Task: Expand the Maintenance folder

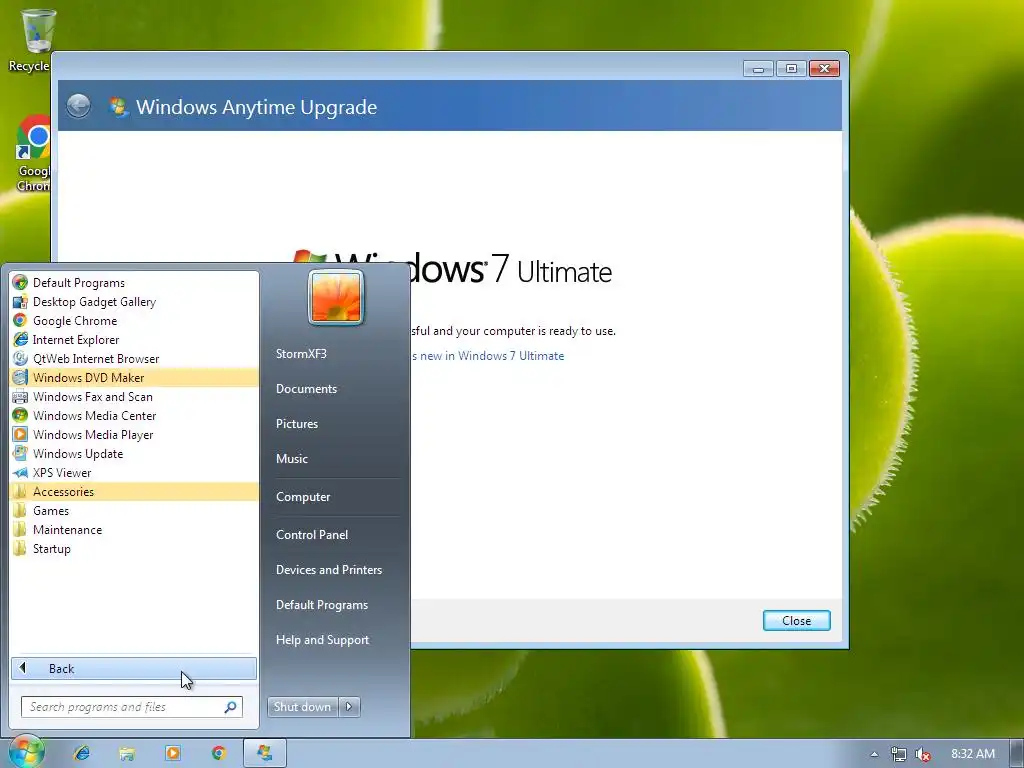Action: click(x=134, y=530)
